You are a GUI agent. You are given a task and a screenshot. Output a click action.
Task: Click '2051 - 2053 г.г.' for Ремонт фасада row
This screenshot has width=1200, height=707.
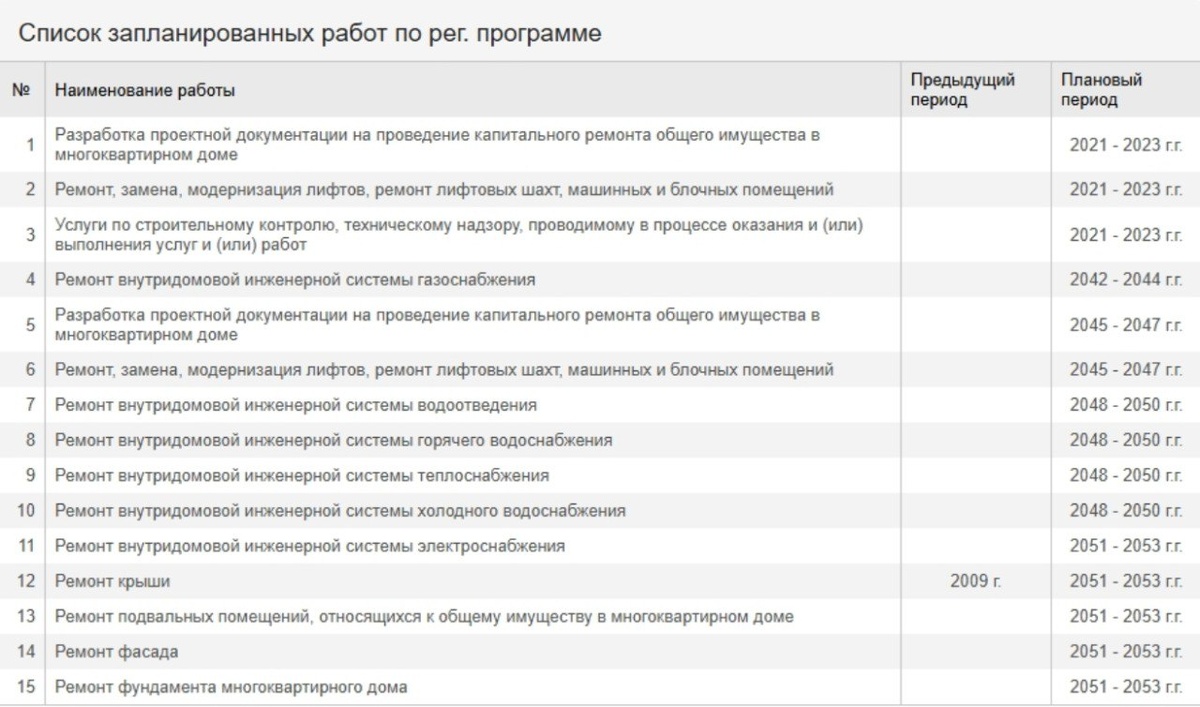[1126, 651]
